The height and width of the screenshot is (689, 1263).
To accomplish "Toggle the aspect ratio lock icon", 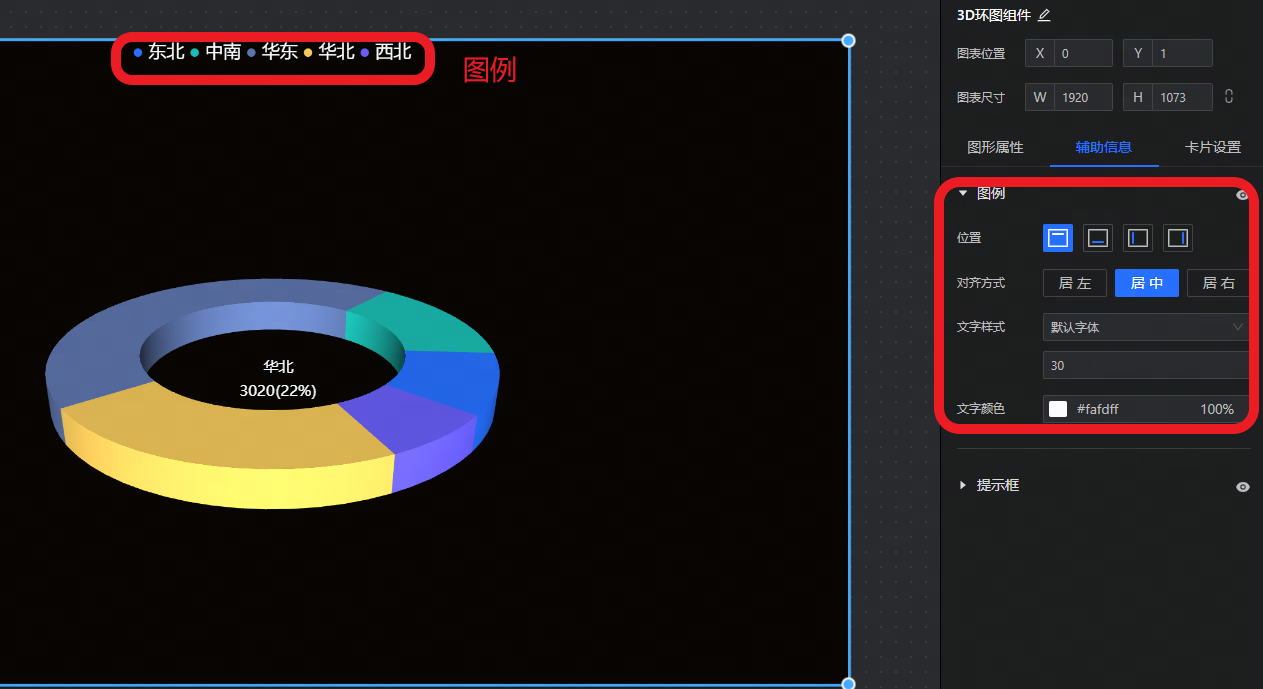I will 1229,97.
